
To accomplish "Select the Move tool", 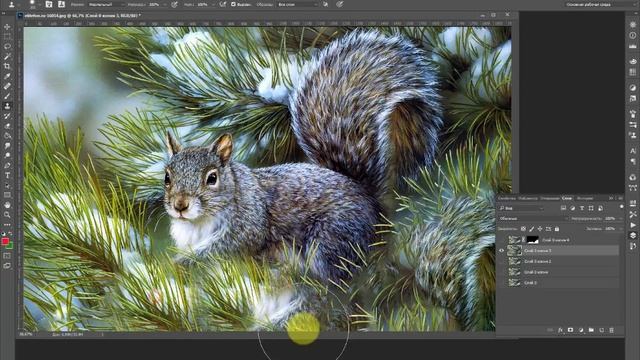I will point(7,27).
